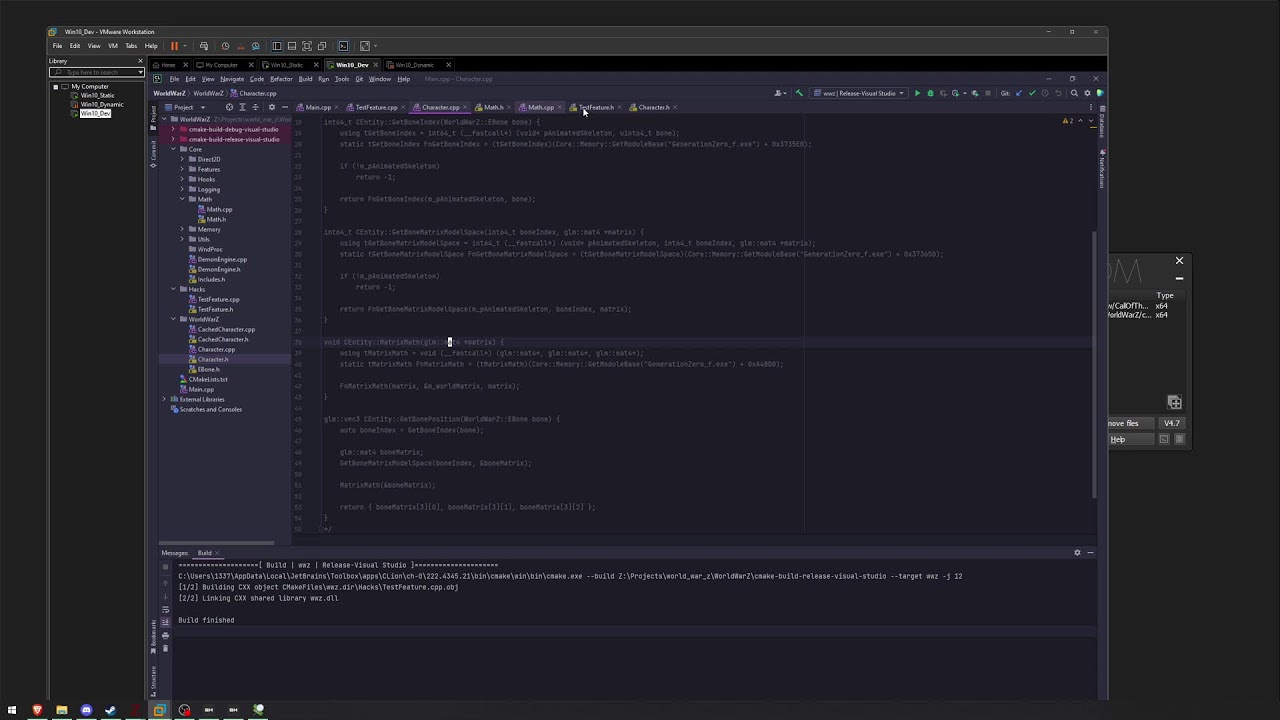Show Git history clock icon
Image resolution: width=1280 pixels, height=720 pixels.
pyautogui.click(x=1045, y=93)
